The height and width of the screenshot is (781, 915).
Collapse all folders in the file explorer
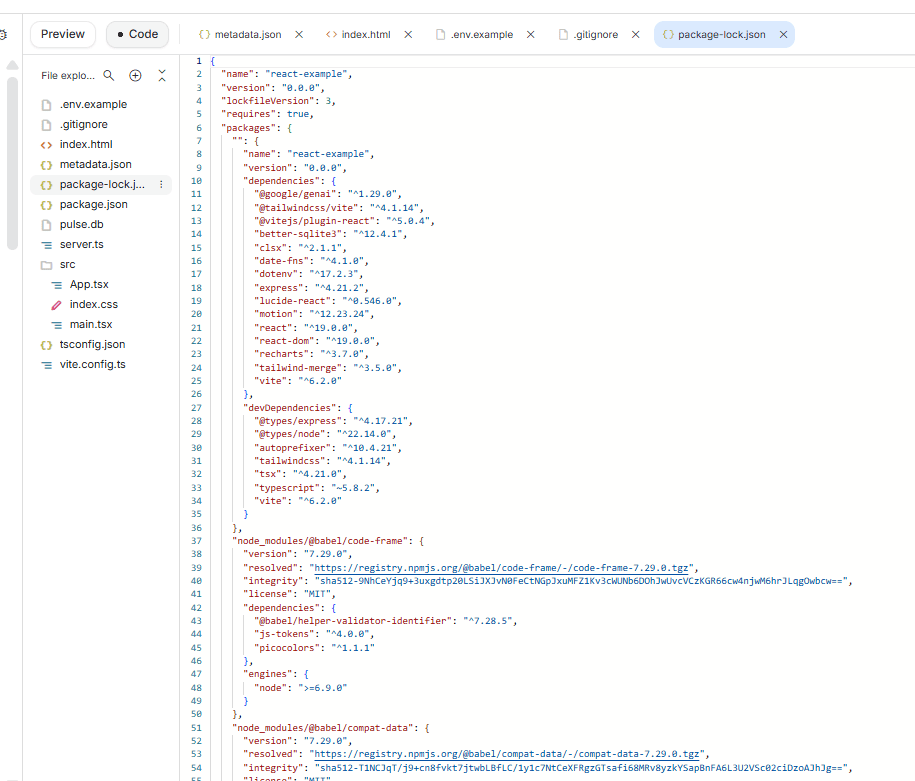pos(162,76)
